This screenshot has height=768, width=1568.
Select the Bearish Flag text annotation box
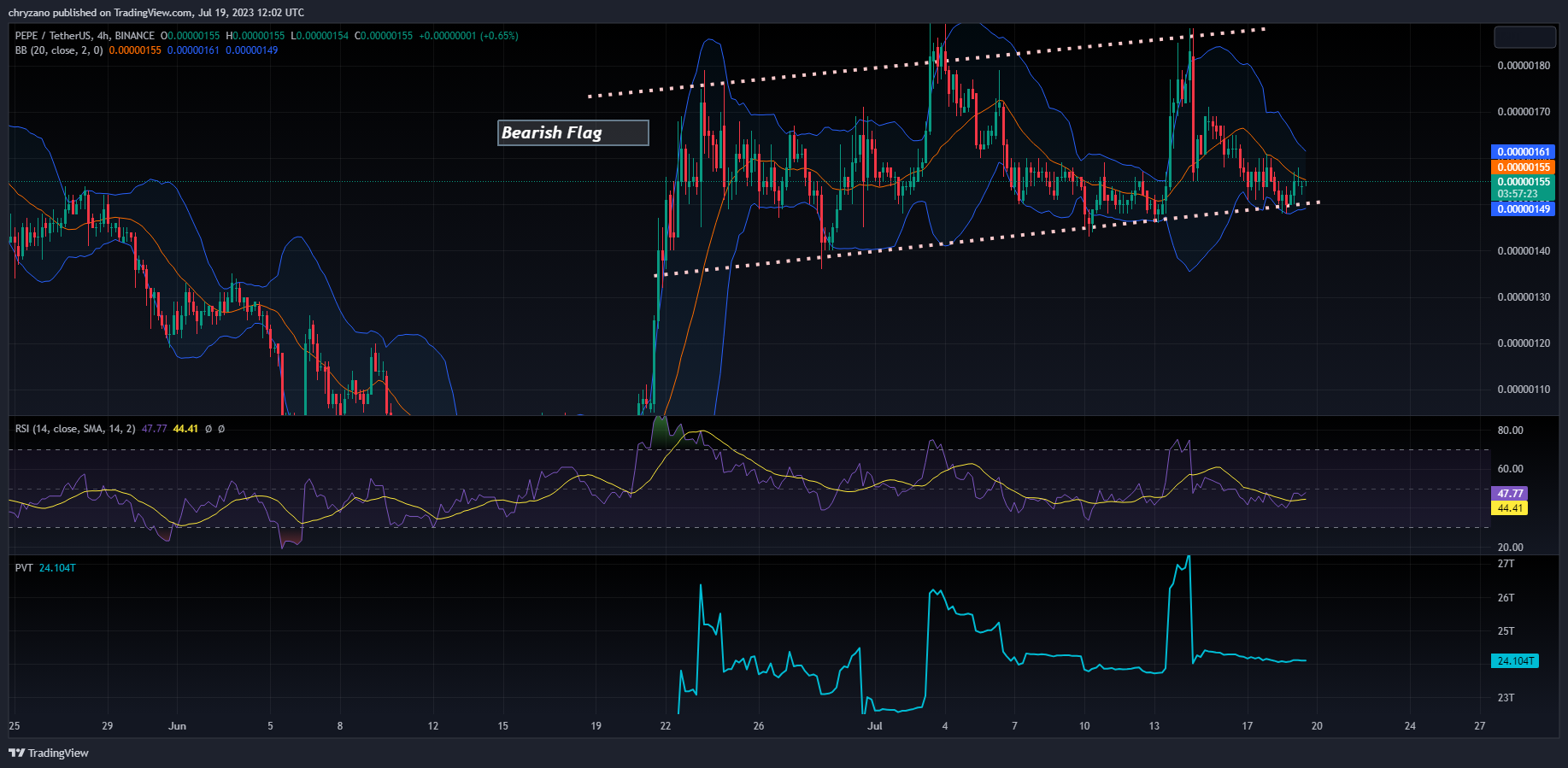[573, 132]
